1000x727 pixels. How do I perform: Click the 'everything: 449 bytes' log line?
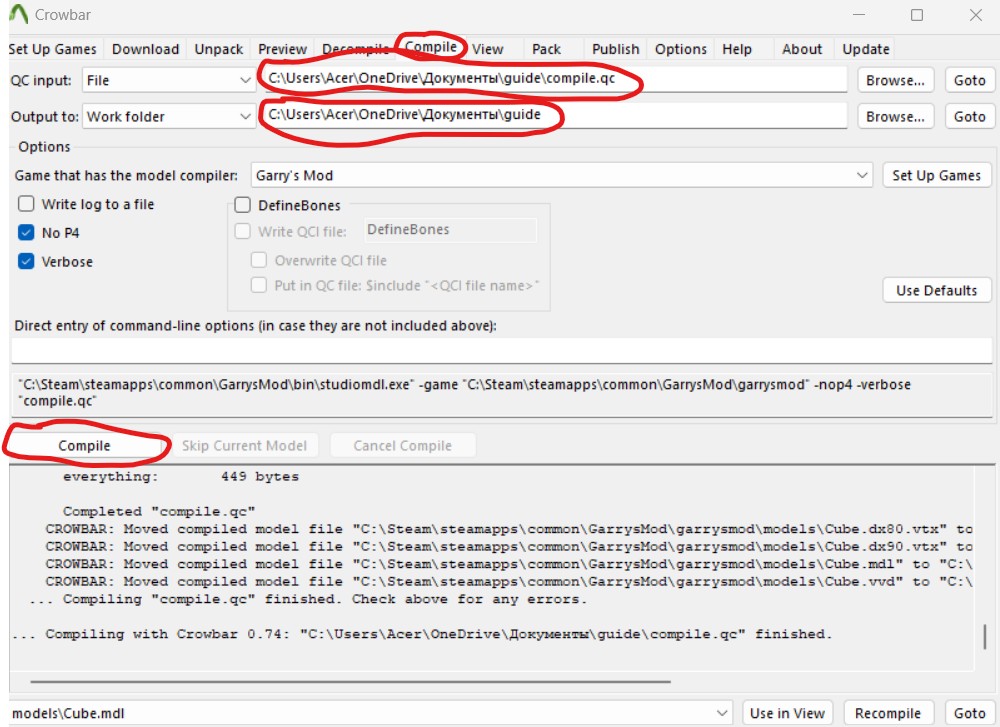pos(180,476)
